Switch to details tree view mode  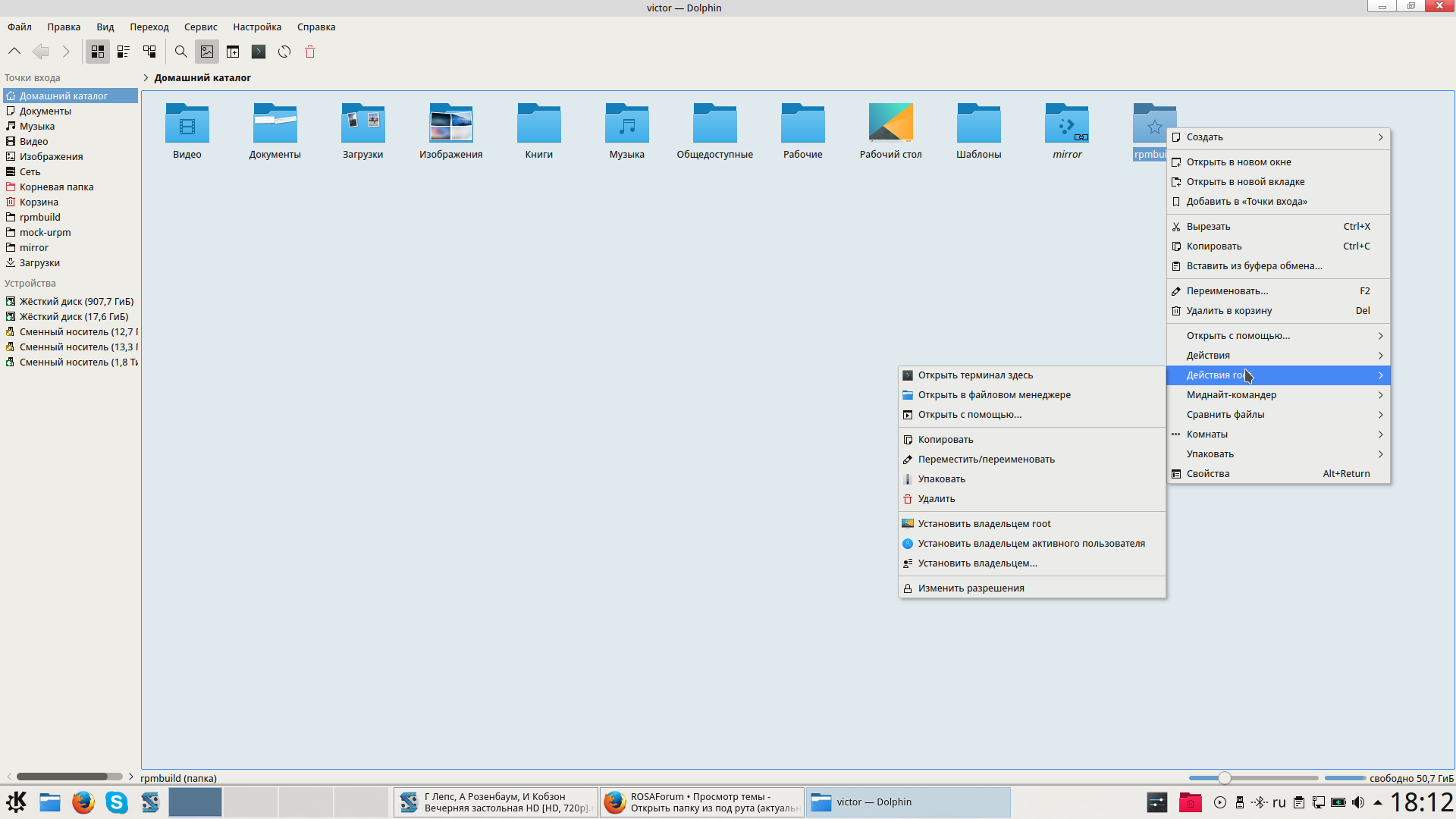pos(149,52)
